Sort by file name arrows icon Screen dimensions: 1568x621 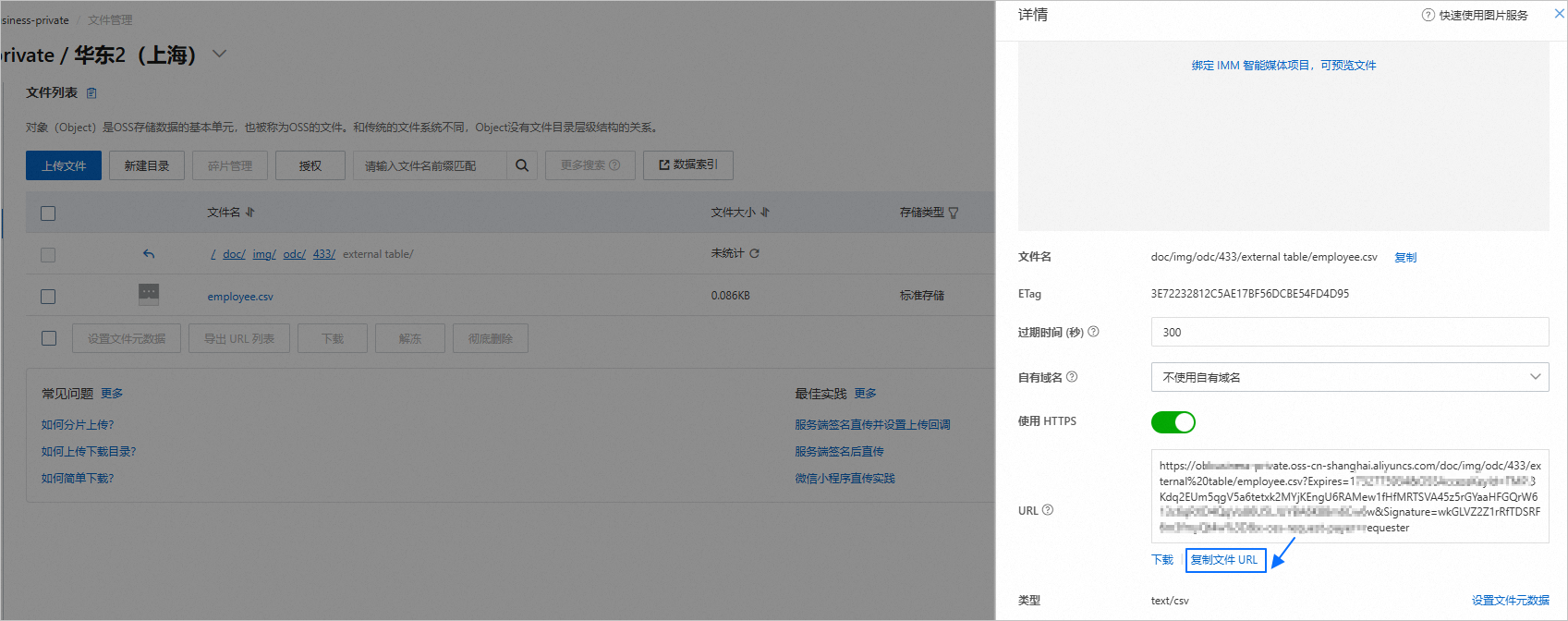coord(250,213)
